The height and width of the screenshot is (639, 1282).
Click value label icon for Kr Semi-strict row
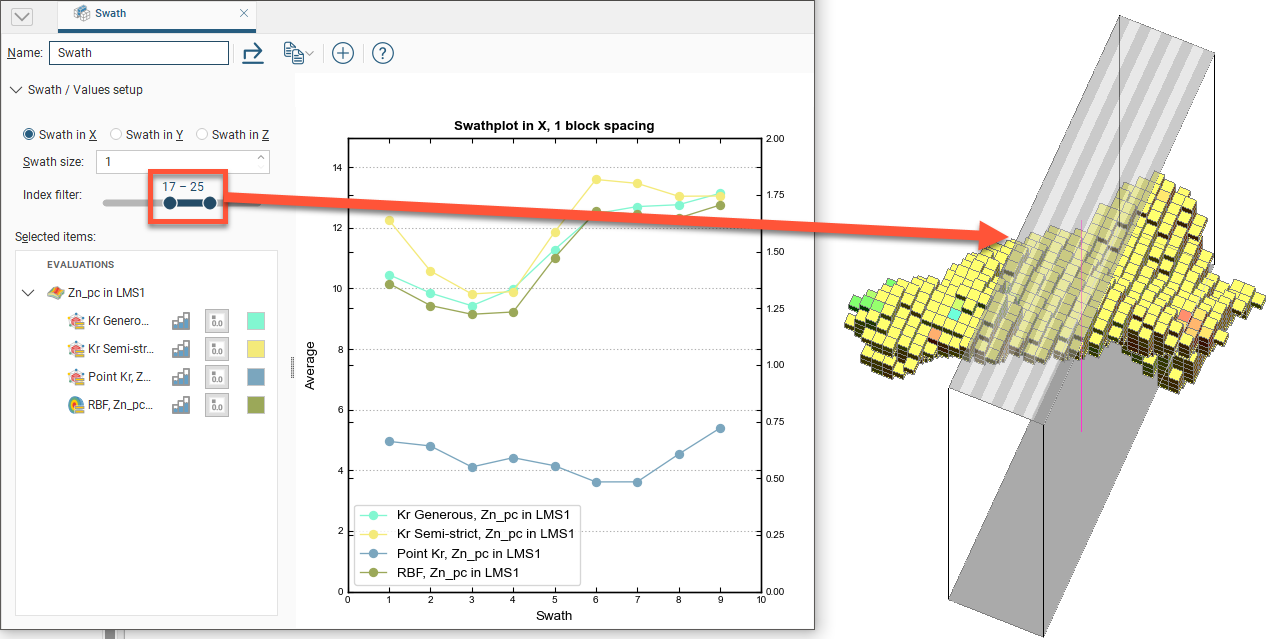(x=217, y=349)
